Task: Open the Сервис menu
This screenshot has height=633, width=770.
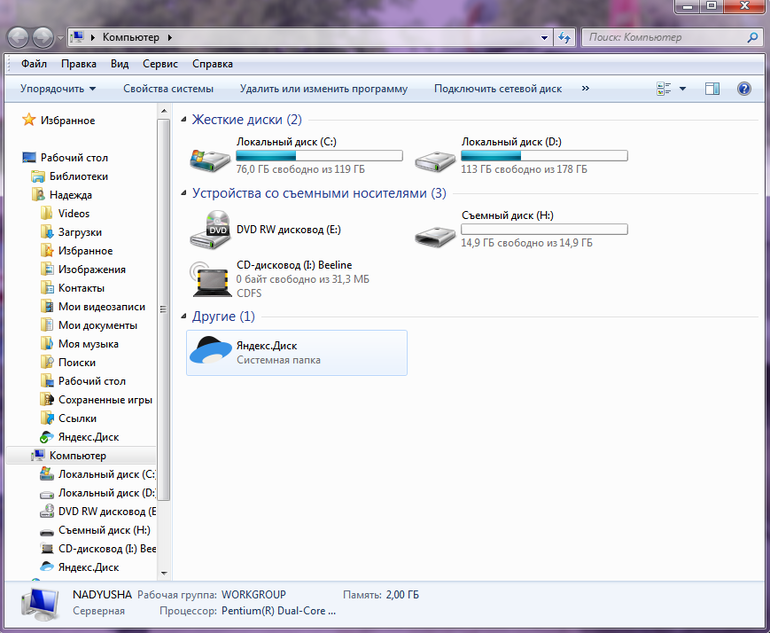Action: (160, 64)
